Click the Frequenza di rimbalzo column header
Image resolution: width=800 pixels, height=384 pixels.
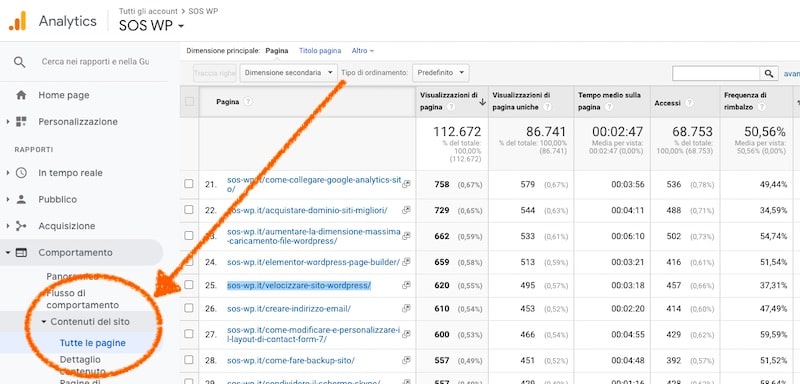[745, 101]
